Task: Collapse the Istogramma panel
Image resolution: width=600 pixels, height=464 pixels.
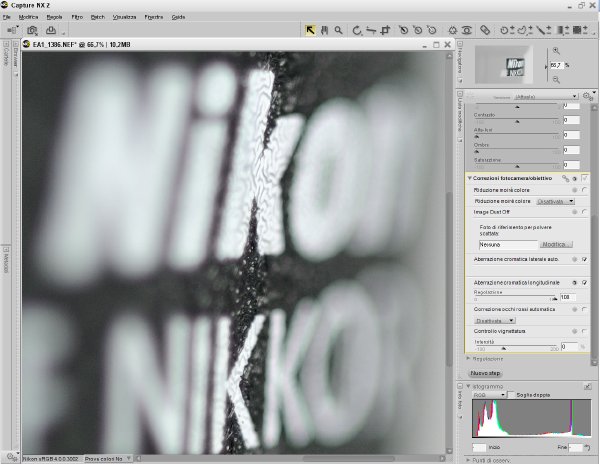Action: (x=468, y=386)
